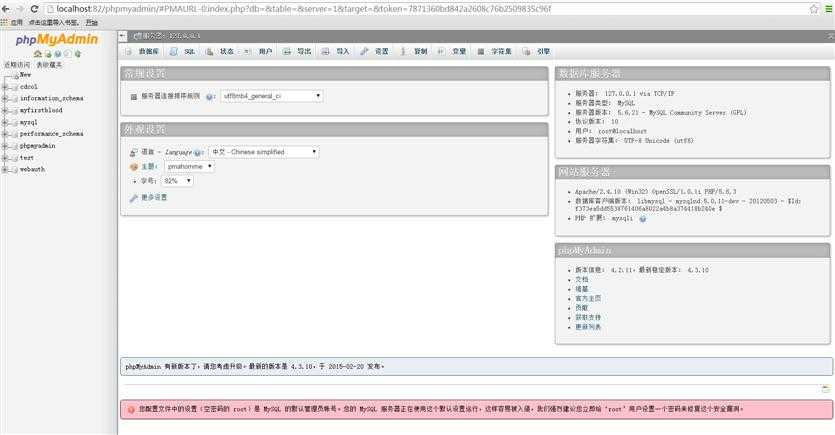The width and height of the screenshot is (835, 435).
Task: Expand the cdcol database node
Action: [5, 87]
